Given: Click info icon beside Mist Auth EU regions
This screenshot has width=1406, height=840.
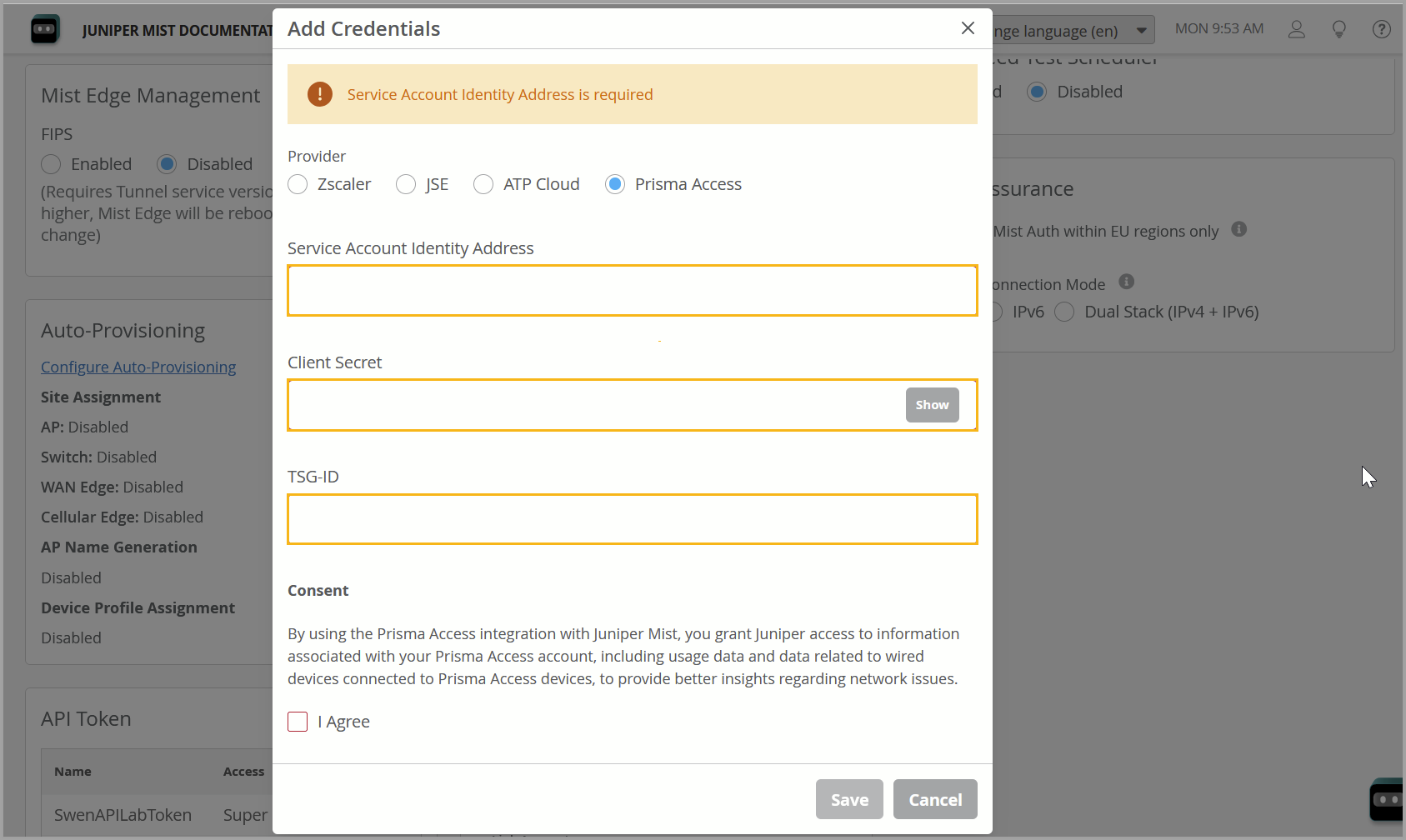Looking at the screenshot, I should coord(1238,229).
